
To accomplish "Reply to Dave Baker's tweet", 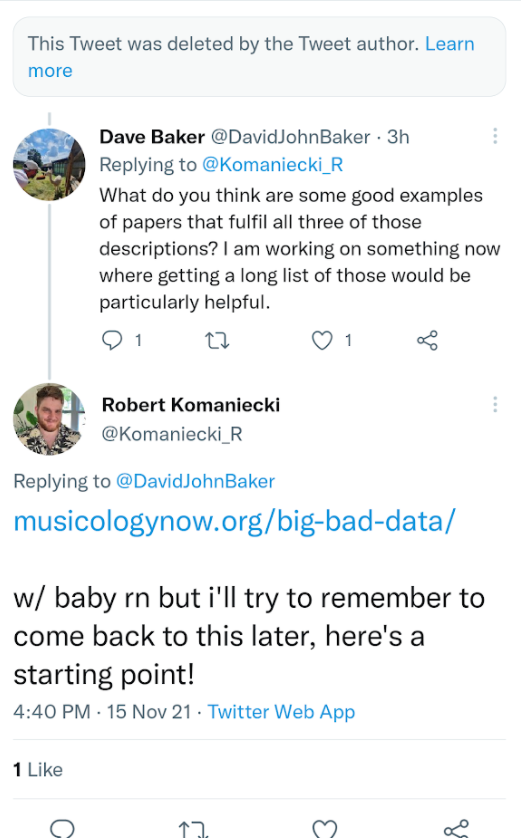I will point(112,340).
